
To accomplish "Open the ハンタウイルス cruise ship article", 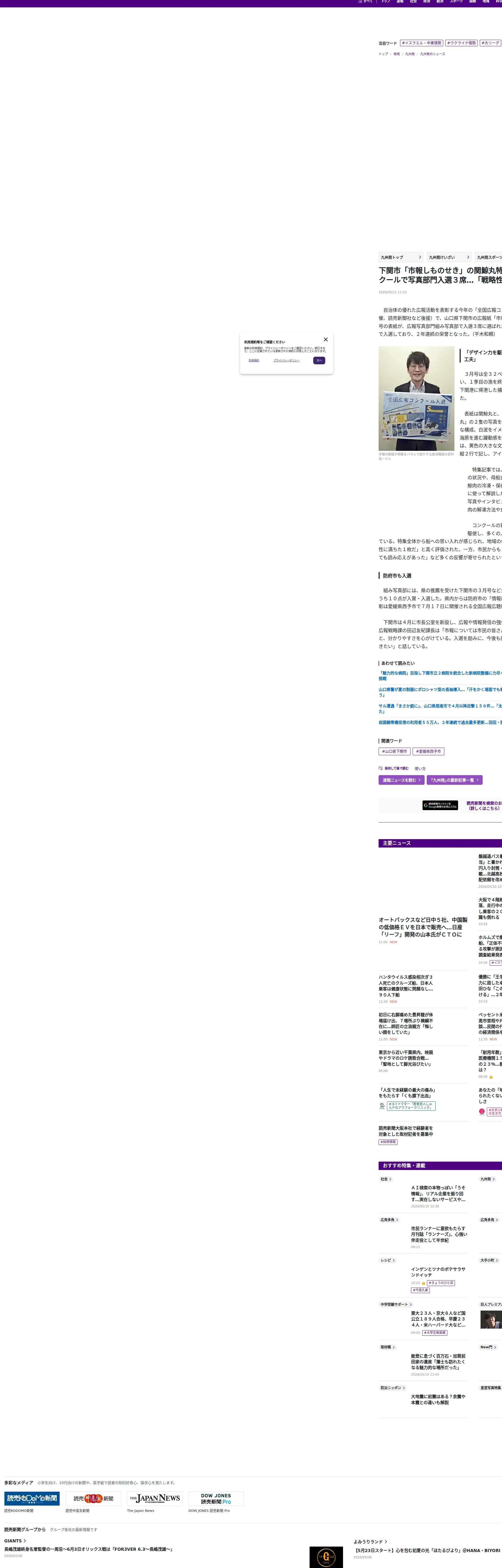I will [406, 985].
